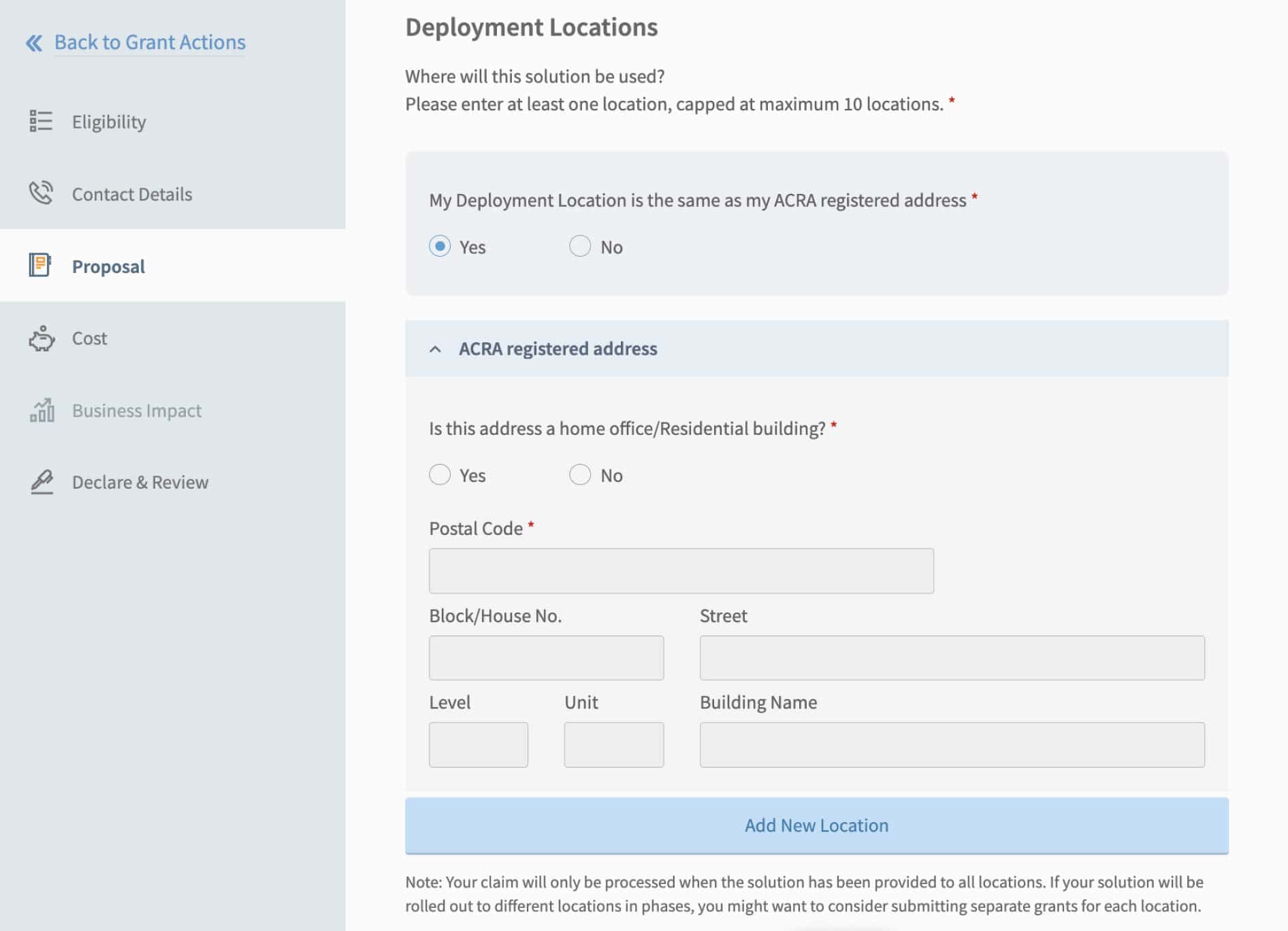This screenshot has width=1288, height=931.
Task: Click the Postal Code input field
Action: tap(681, 571)
